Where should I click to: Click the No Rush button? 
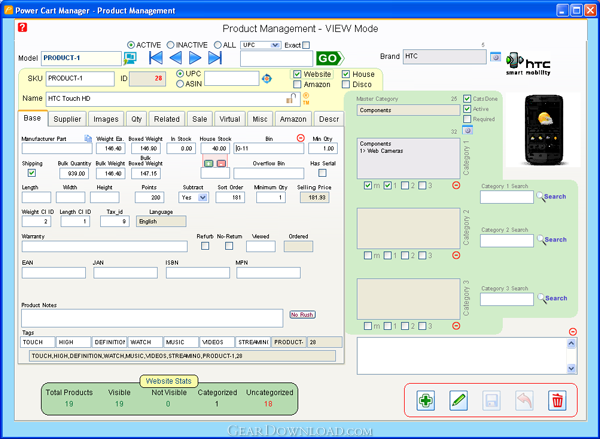tap(302, 315)
